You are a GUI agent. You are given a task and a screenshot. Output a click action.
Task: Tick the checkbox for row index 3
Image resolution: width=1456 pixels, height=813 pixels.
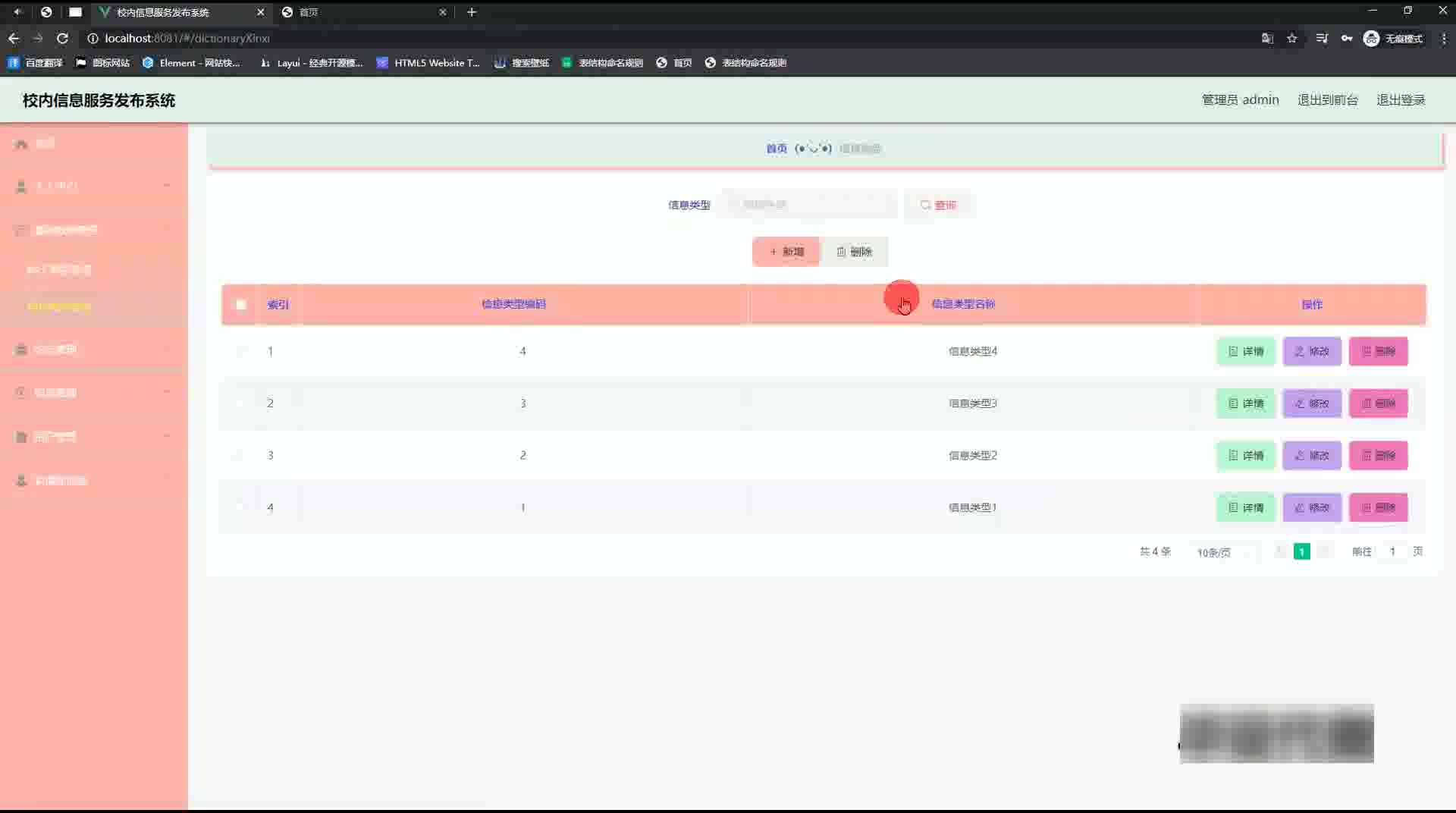(x=241, y=455)
